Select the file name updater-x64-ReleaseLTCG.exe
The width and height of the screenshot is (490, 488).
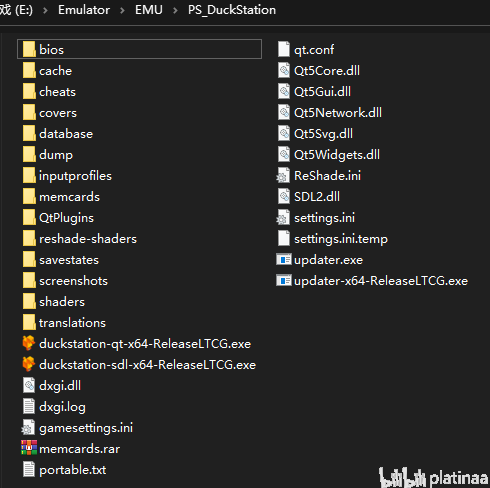381,281
